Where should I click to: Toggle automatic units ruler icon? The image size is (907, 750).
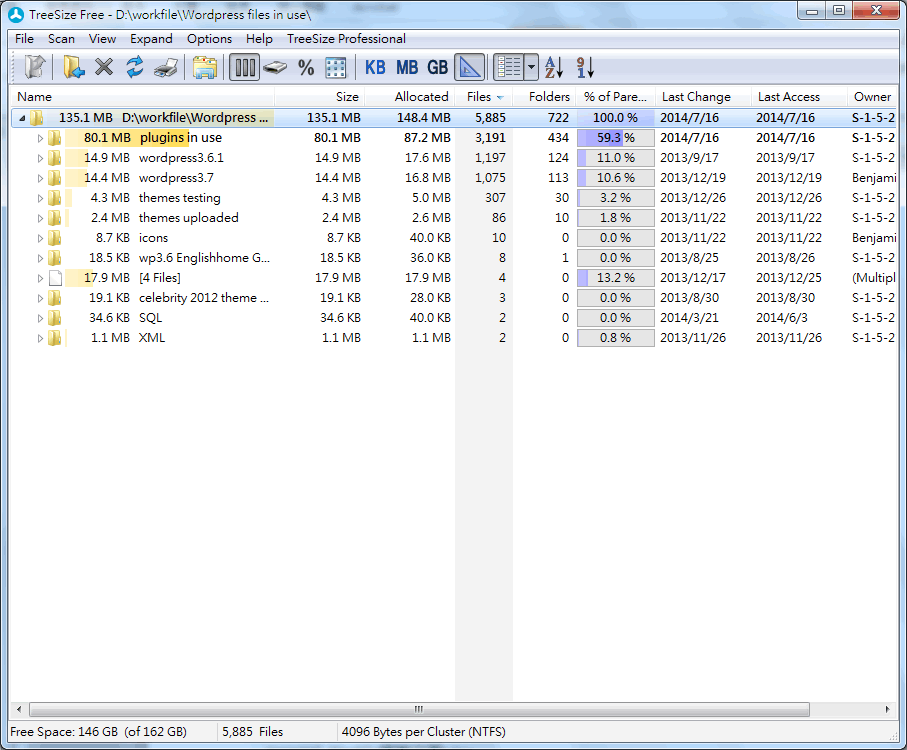pyautogui.click(x=470, y=67)
